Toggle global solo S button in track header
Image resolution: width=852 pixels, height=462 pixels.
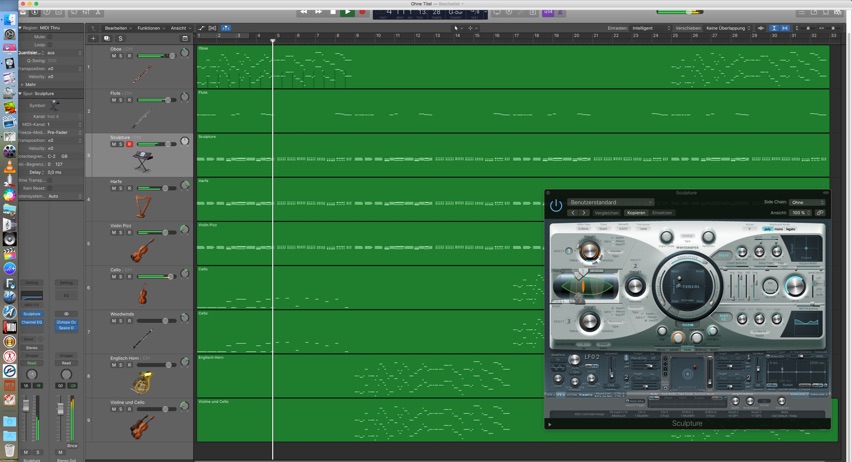(x=120, y=39)
